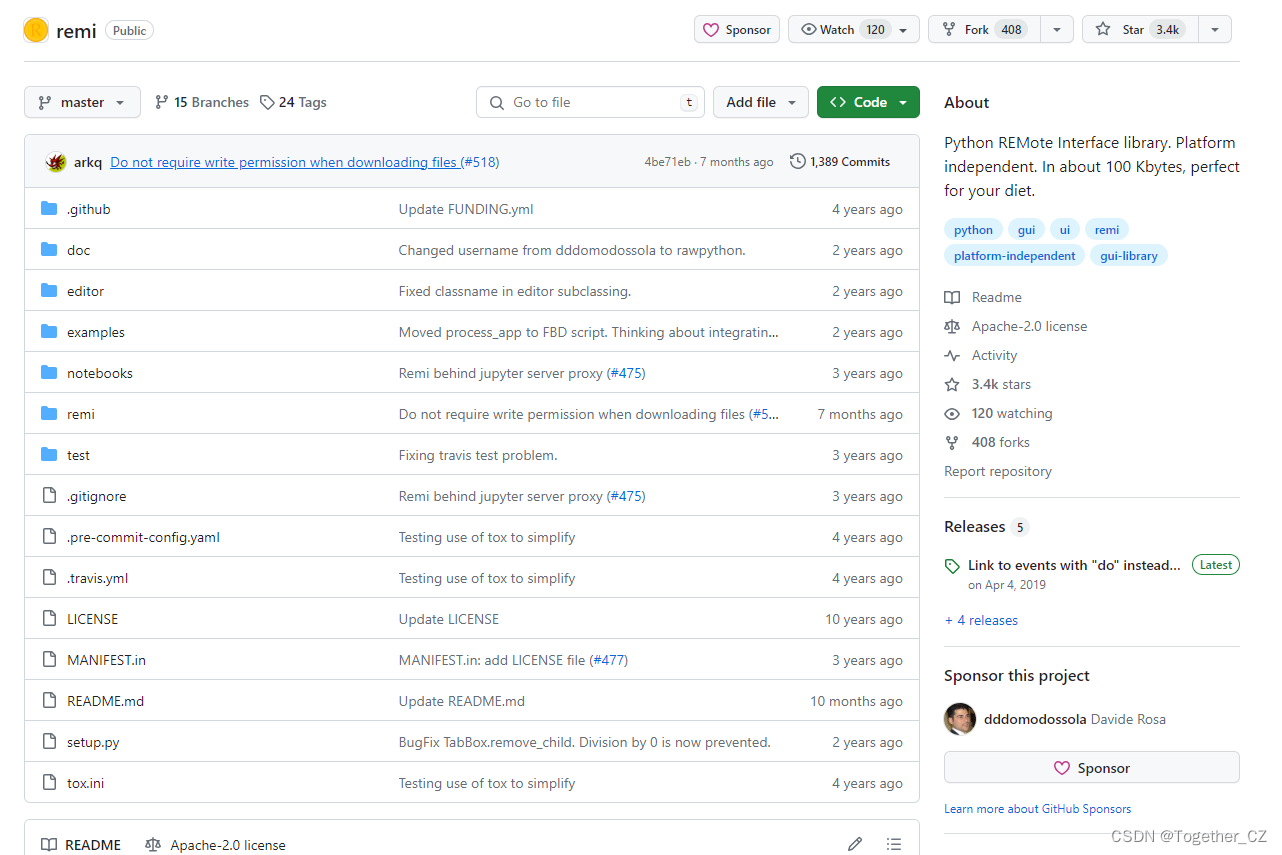1282x855 pixels.
Task: Click the commit history clock icon
Action: pos(797,162)
